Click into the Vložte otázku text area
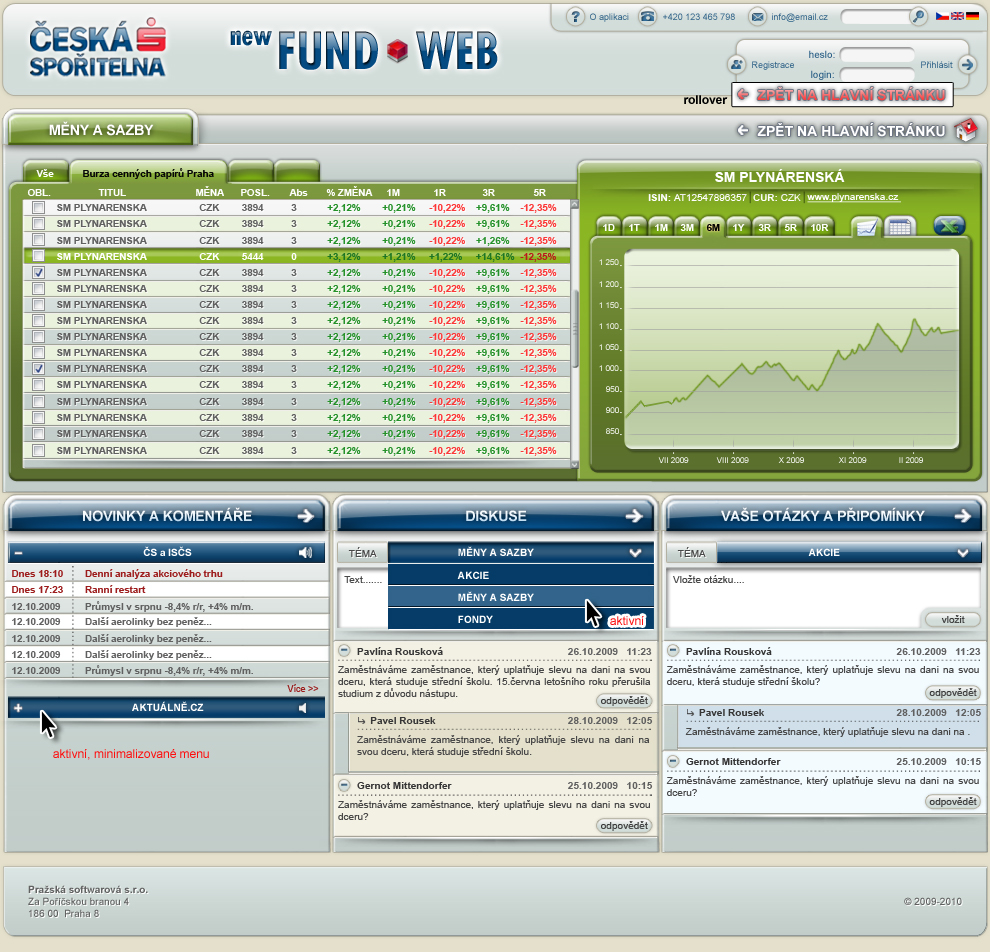The height and width of the screenshot is (952, 990). click(x=823, y=598)
